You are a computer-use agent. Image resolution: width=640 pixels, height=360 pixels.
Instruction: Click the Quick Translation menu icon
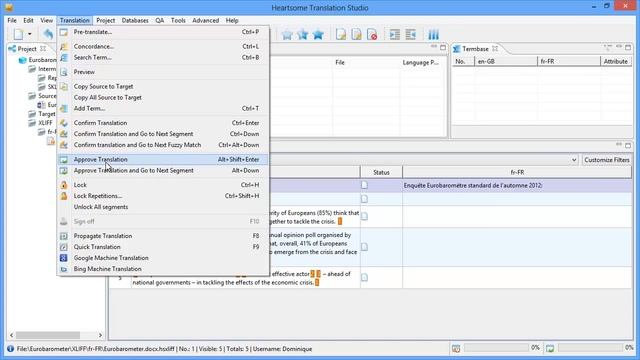click(64, 247)
